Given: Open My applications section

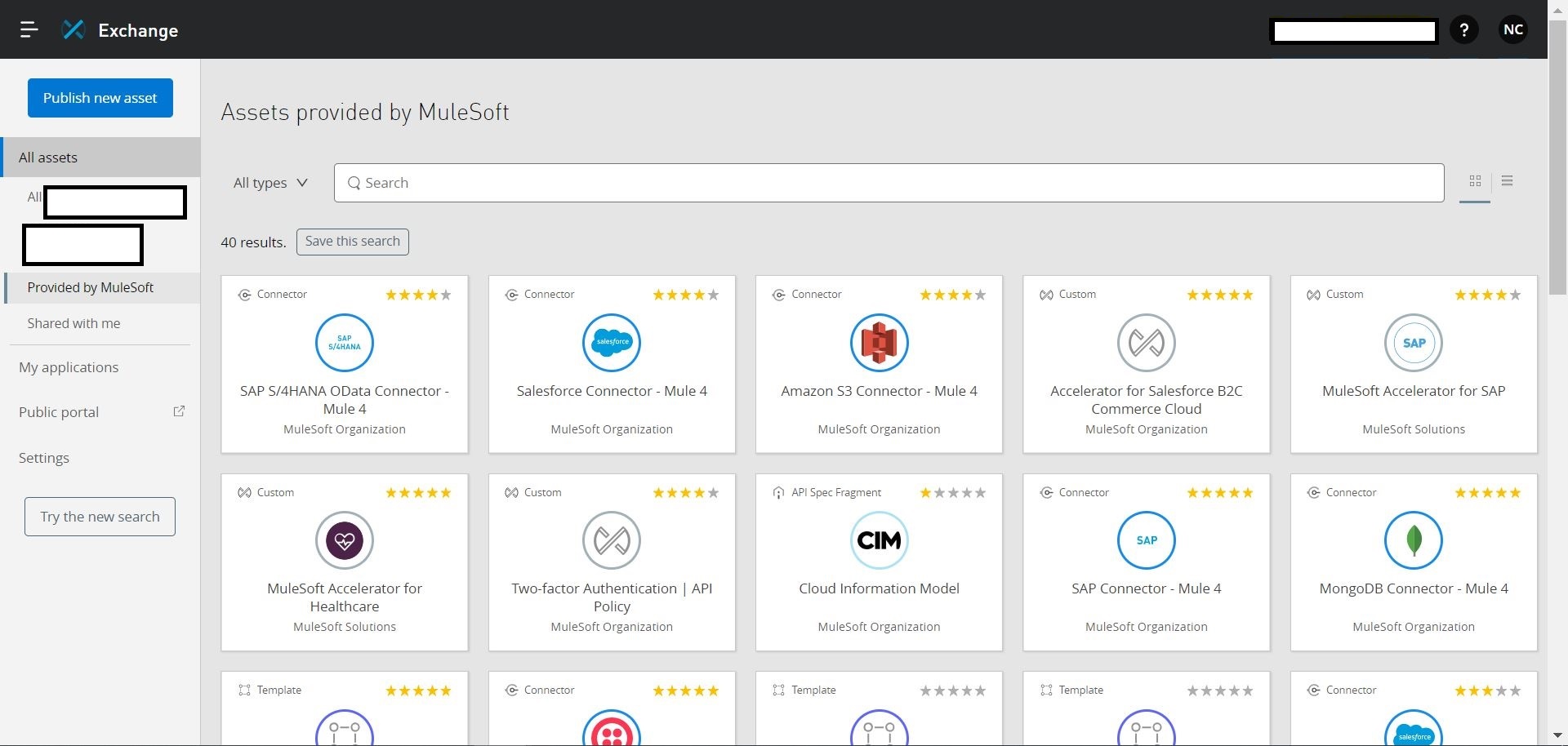Looking at the screenshot, I should [x=69, y=367].
